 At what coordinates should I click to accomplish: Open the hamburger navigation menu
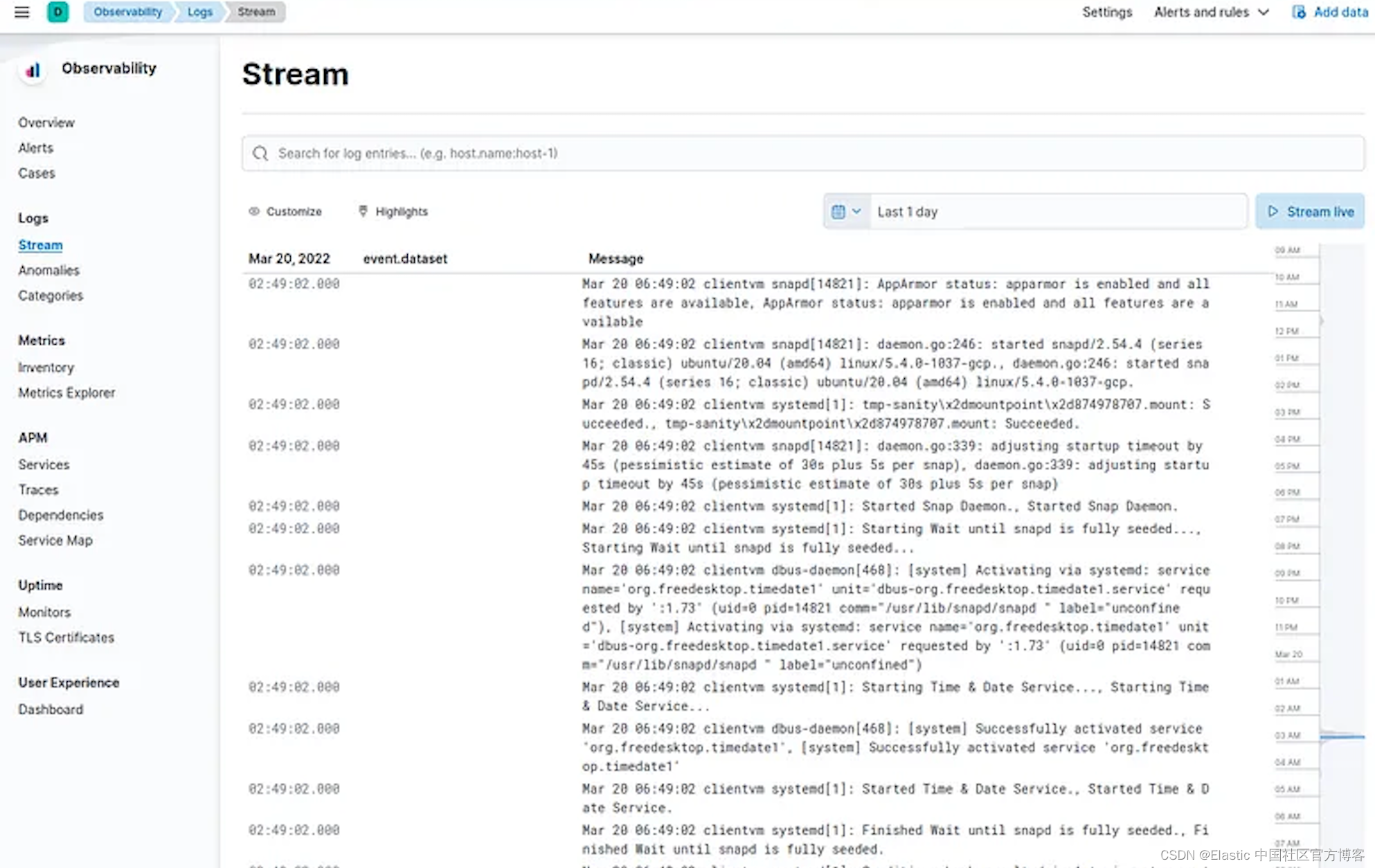coord(21,12)
